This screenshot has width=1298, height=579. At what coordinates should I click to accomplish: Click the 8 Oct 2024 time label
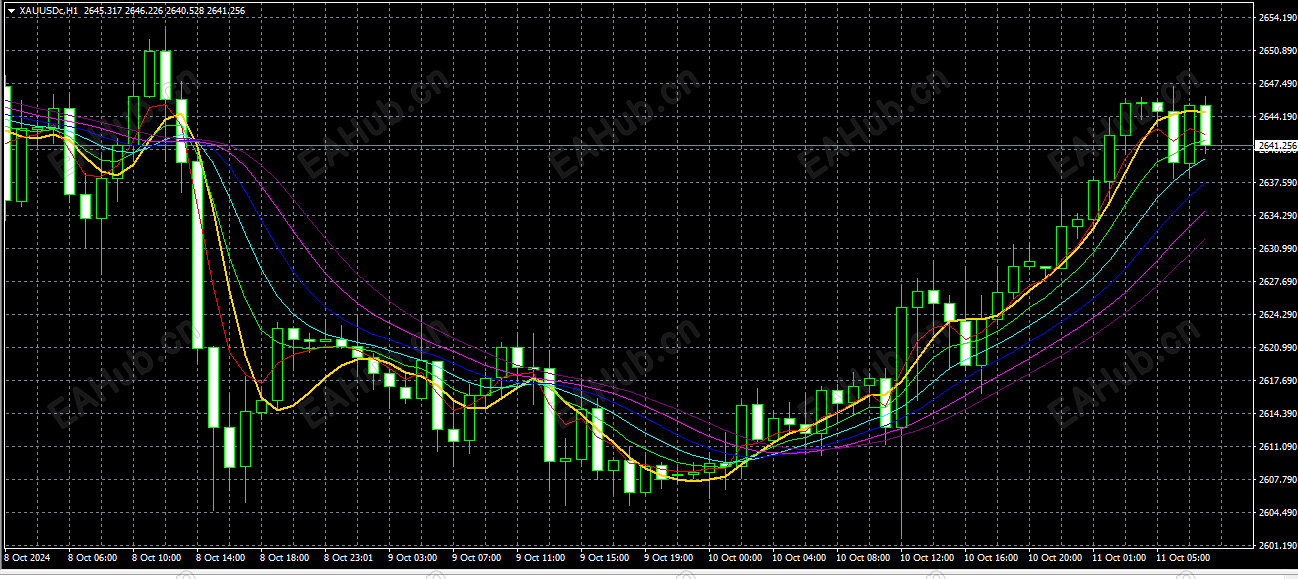[28, 557]
